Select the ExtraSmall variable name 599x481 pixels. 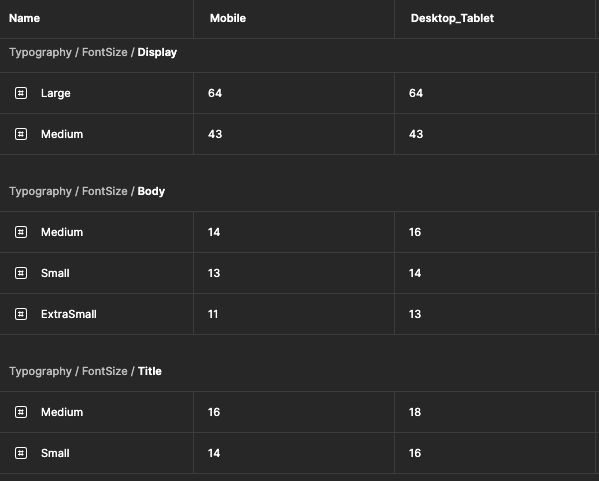pos(69,314)
